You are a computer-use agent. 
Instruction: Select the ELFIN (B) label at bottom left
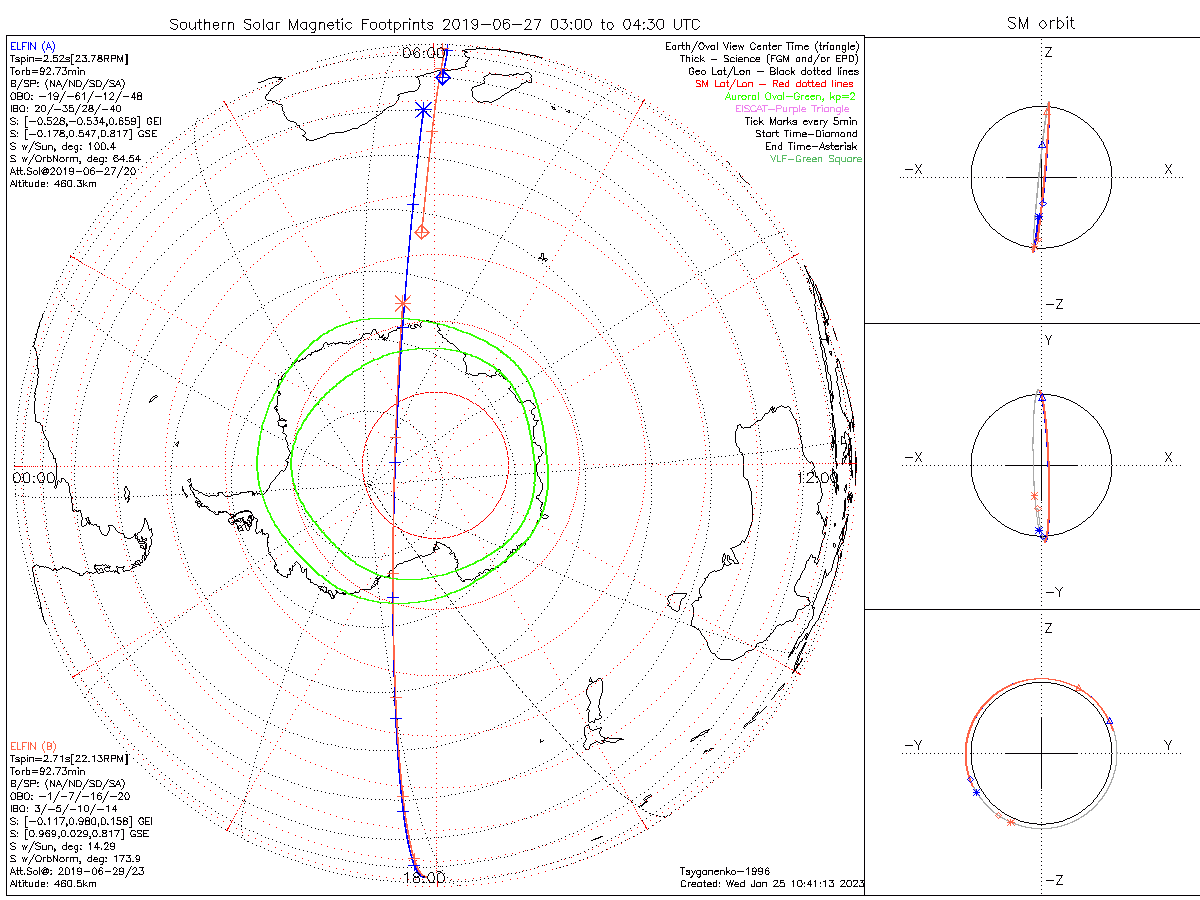(x=33, y=746)
